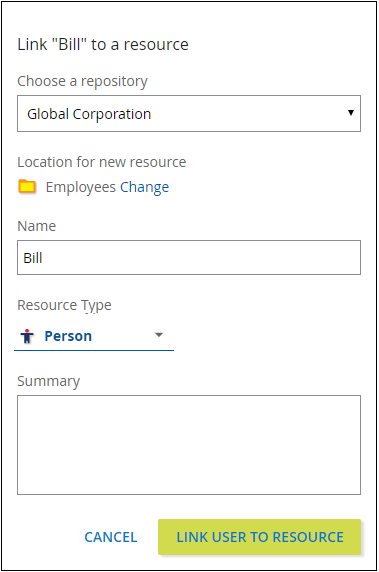Viewport: 379px width, 572px height.
Task: Focus the Name input field containing Bill
Action: 189,258
